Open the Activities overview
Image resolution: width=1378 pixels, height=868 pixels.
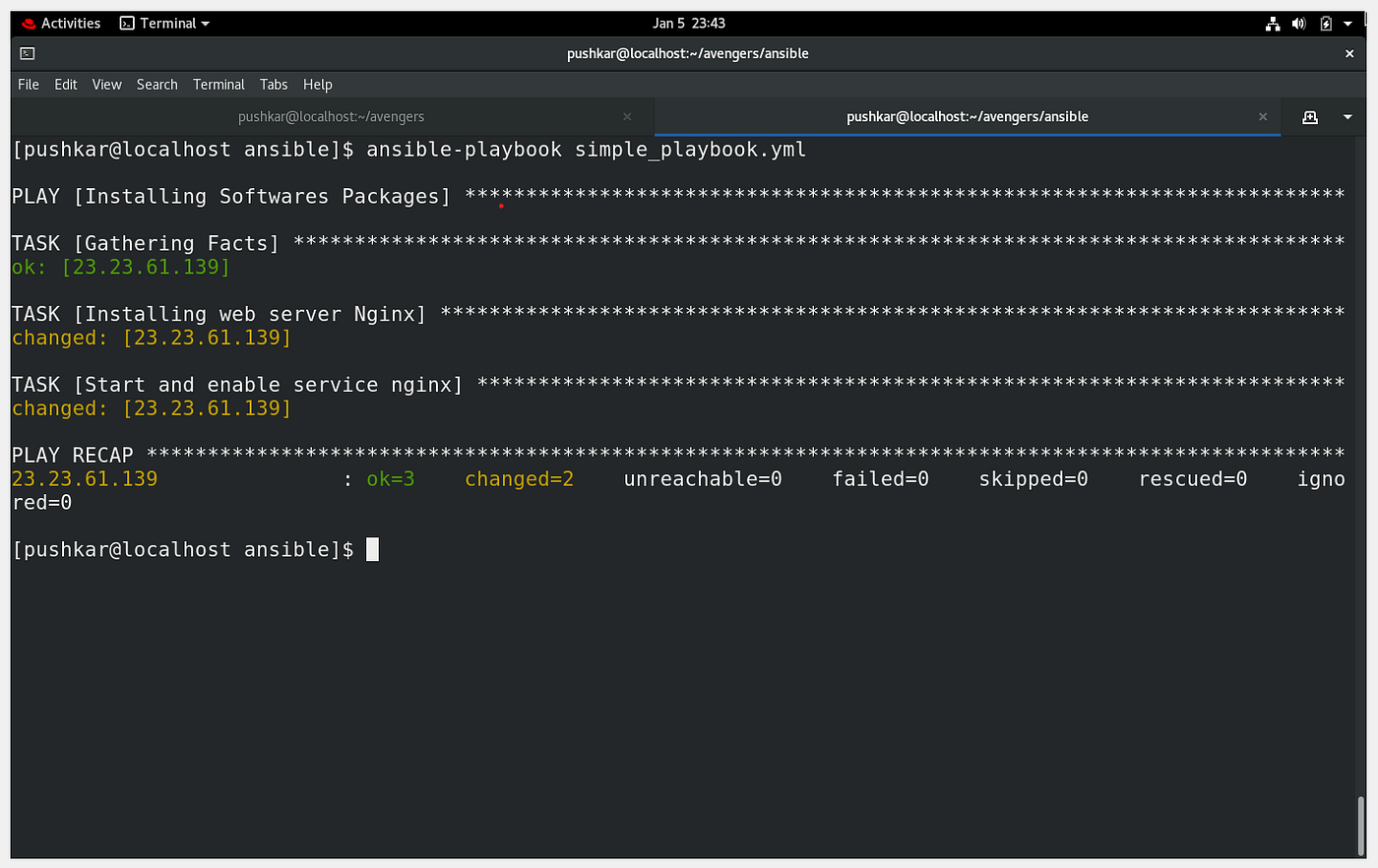(61, 24)
